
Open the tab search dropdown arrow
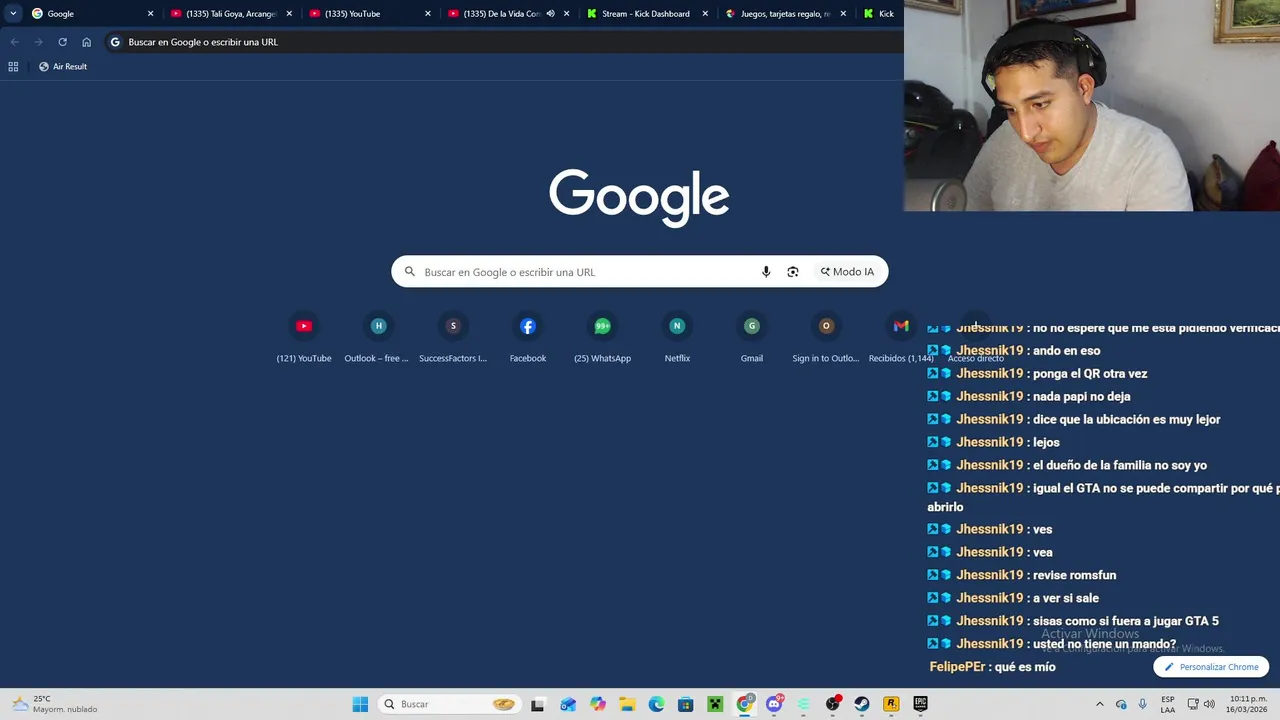click(x=13, y=14)
